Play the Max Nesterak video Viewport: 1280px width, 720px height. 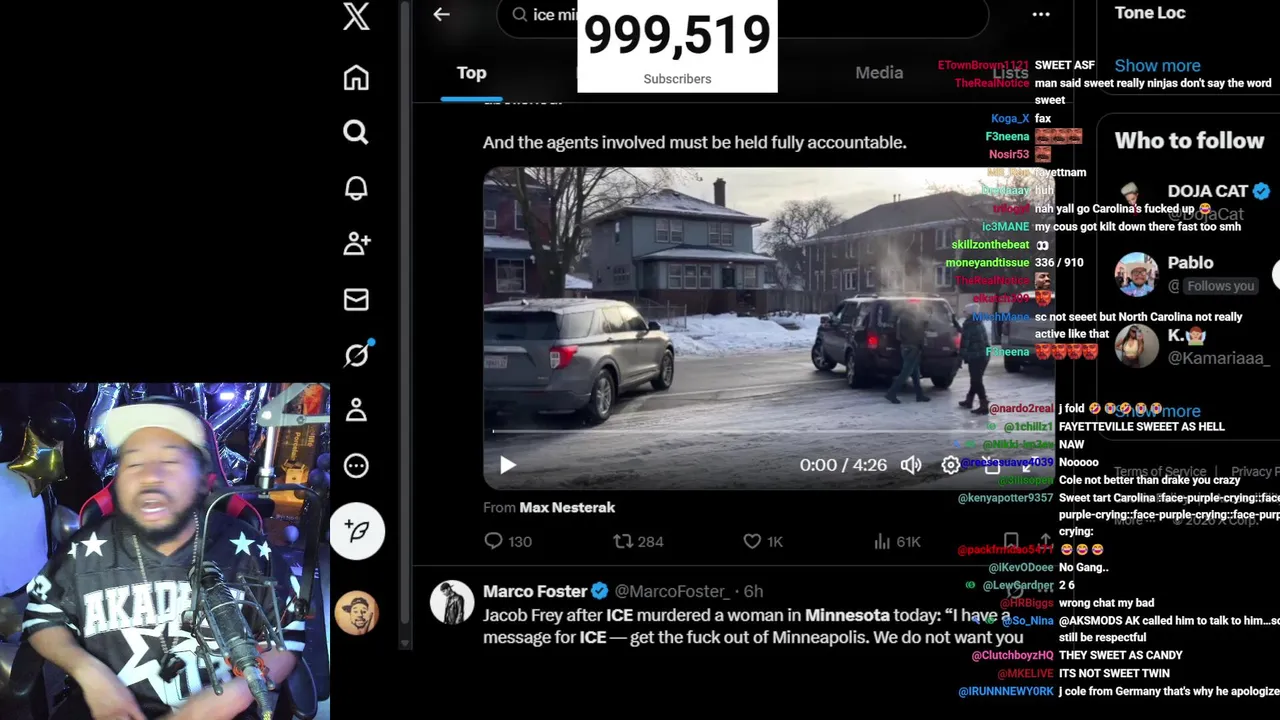click(507, 465)
